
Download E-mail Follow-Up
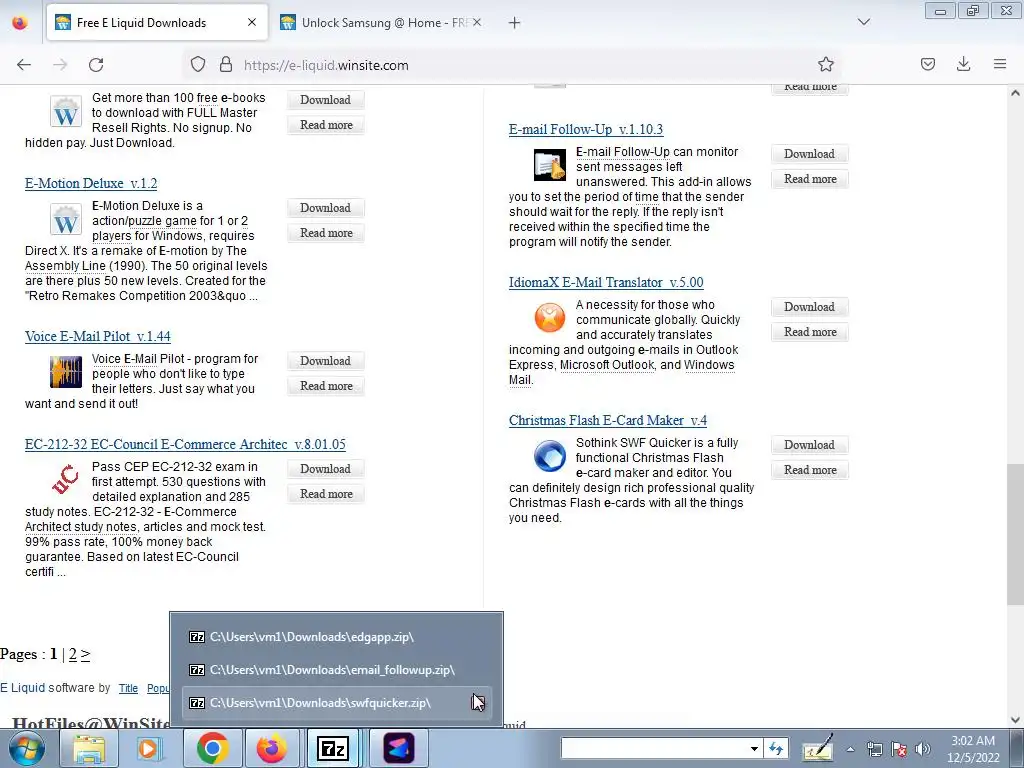click(809, 154)
